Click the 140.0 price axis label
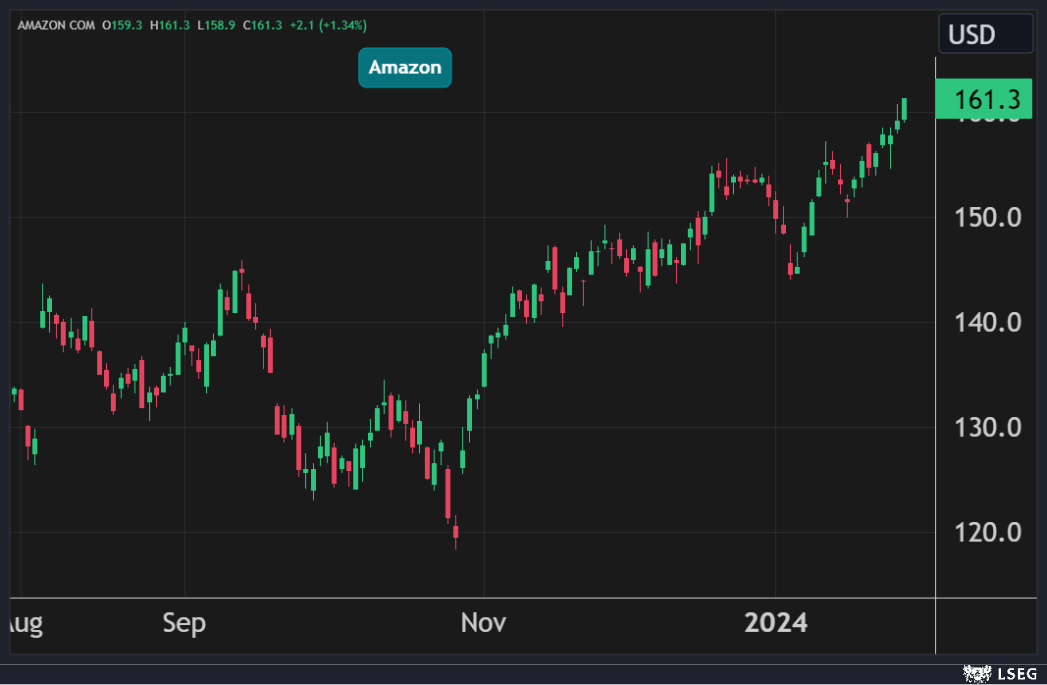This screenshot has width=1047, height=685. click(x=985, y=323)
